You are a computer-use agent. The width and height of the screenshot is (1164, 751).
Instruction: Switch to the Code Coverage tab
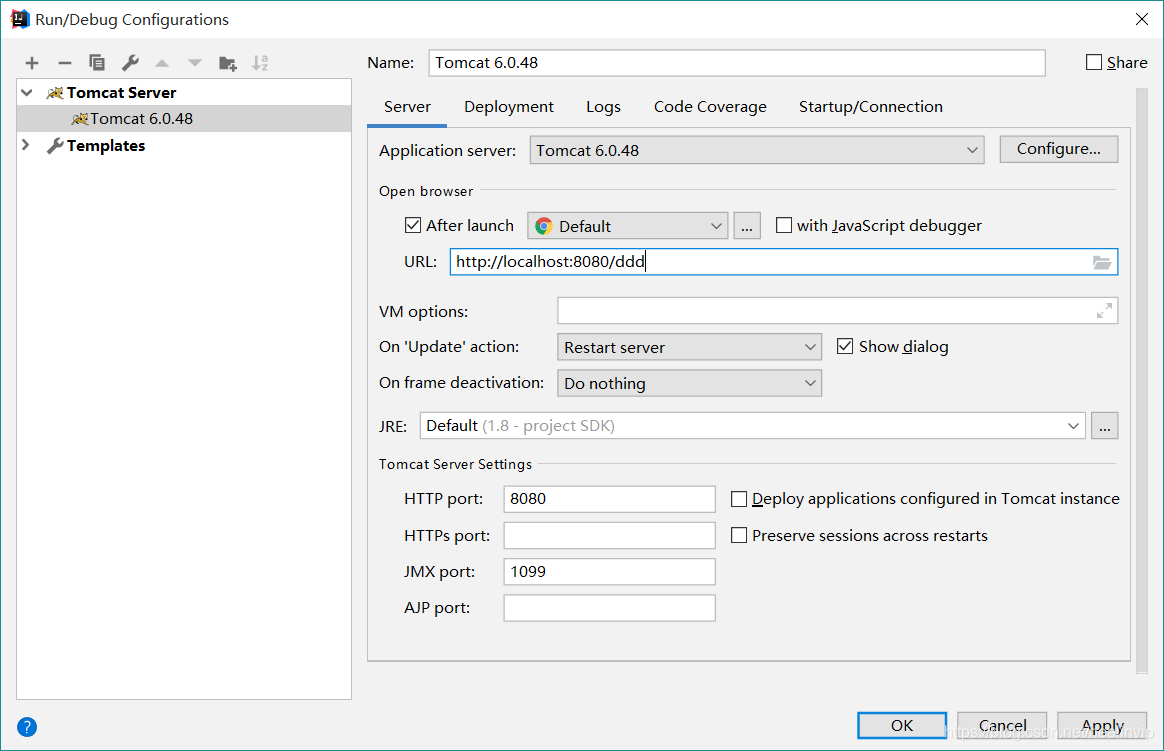(710, 107)
